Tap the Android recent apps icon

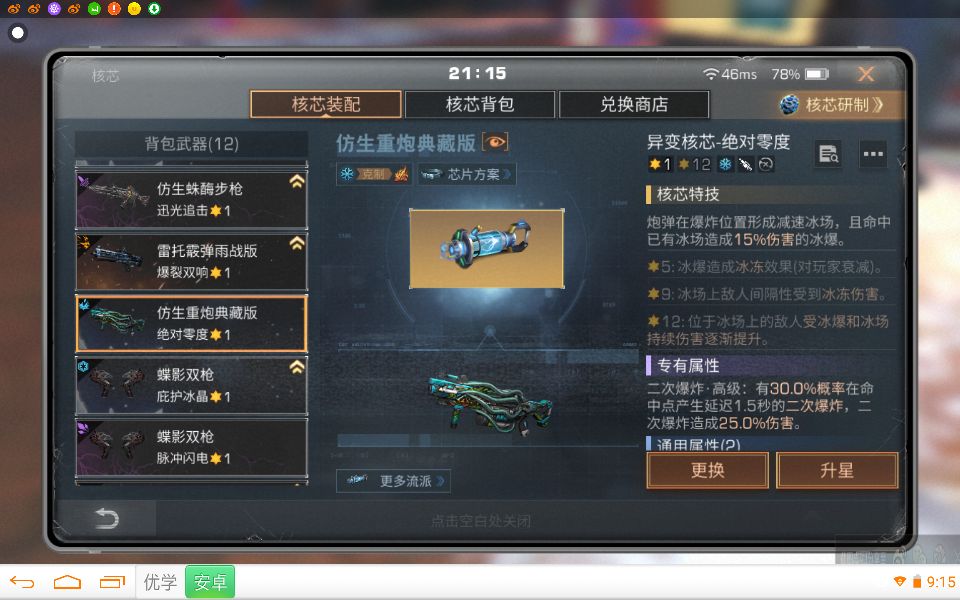112,582
